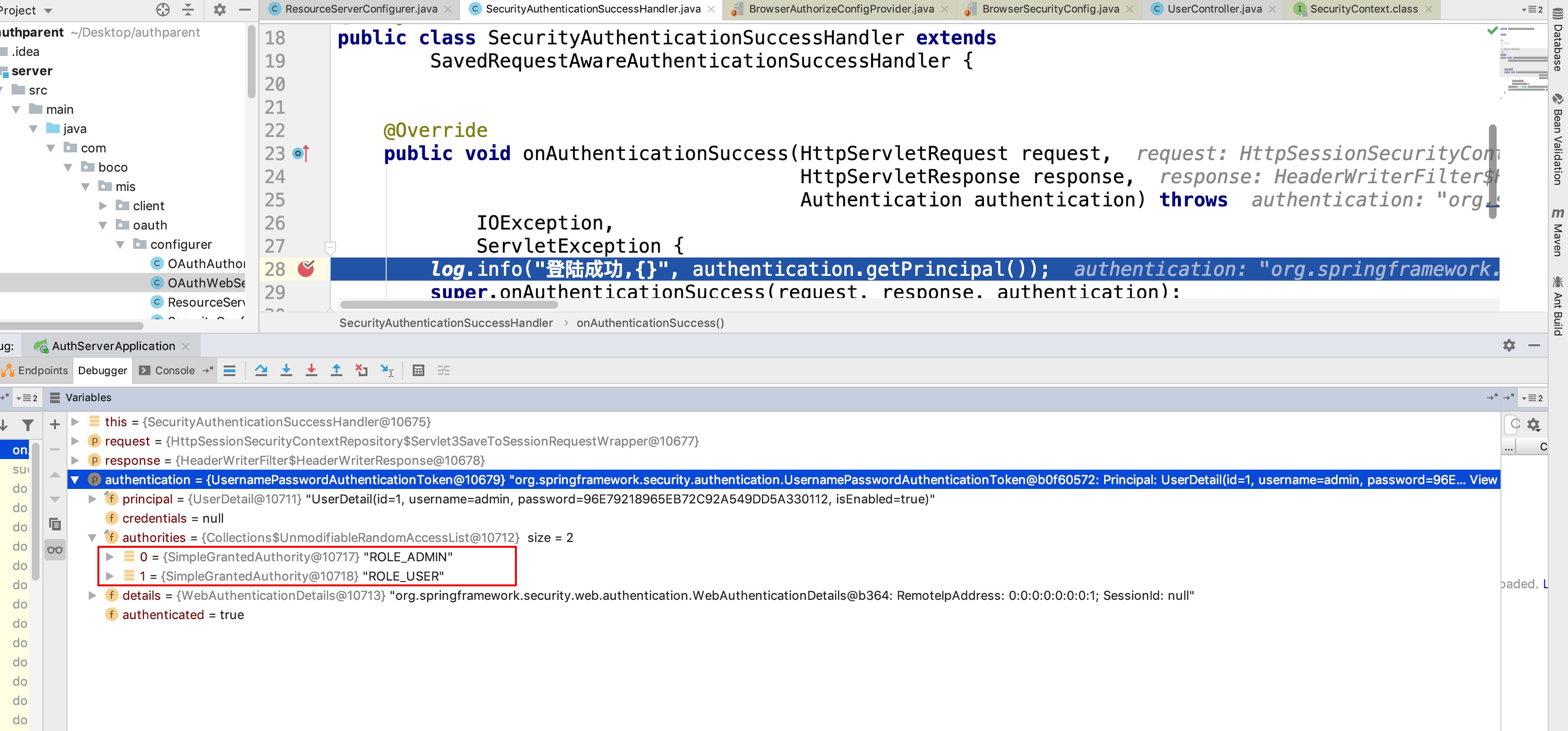Toggle the frames filter funnel icon

[28, 425]
